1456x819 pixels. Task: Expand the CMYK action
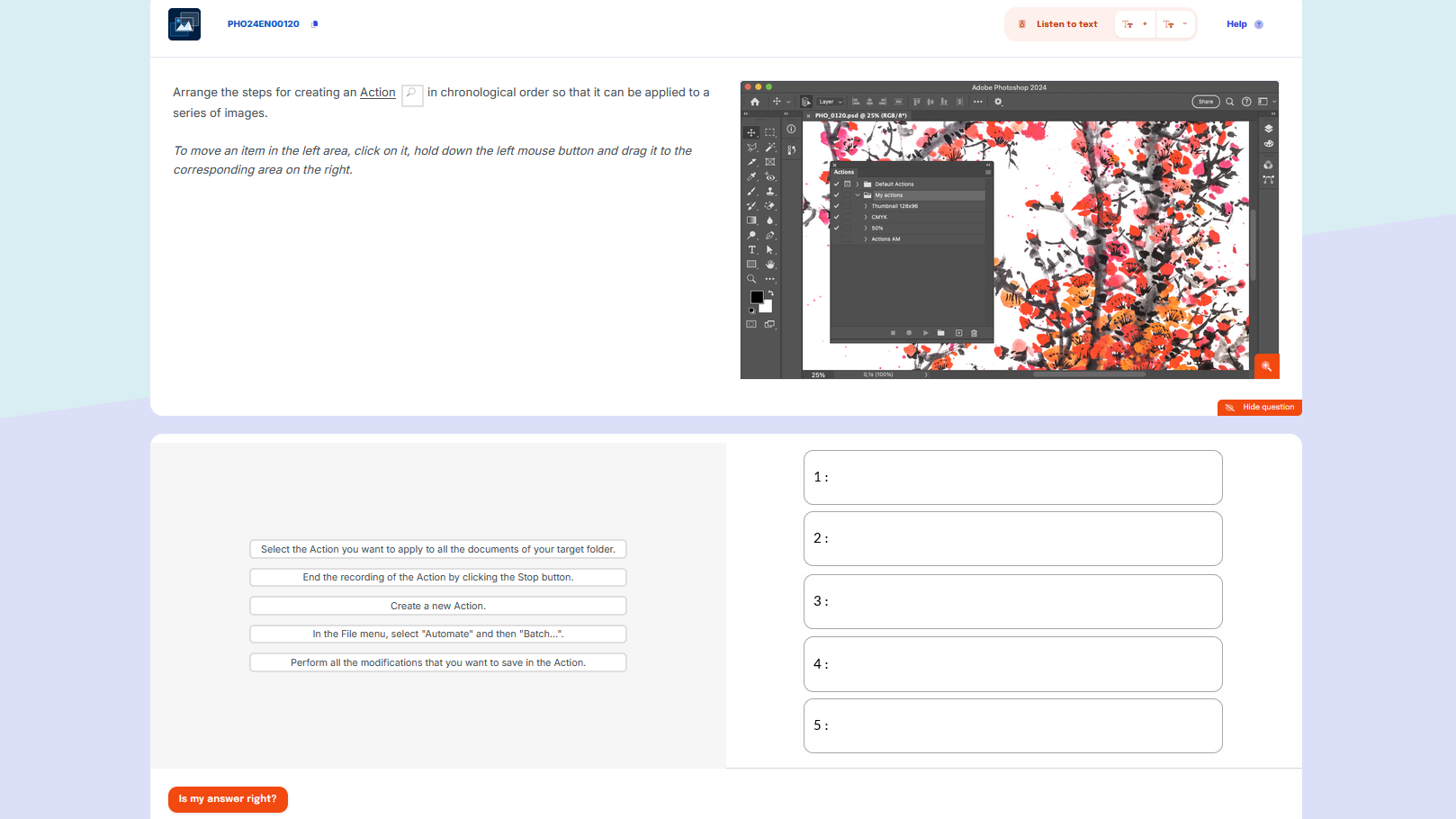pyautogui.click(x=866, y=217)
